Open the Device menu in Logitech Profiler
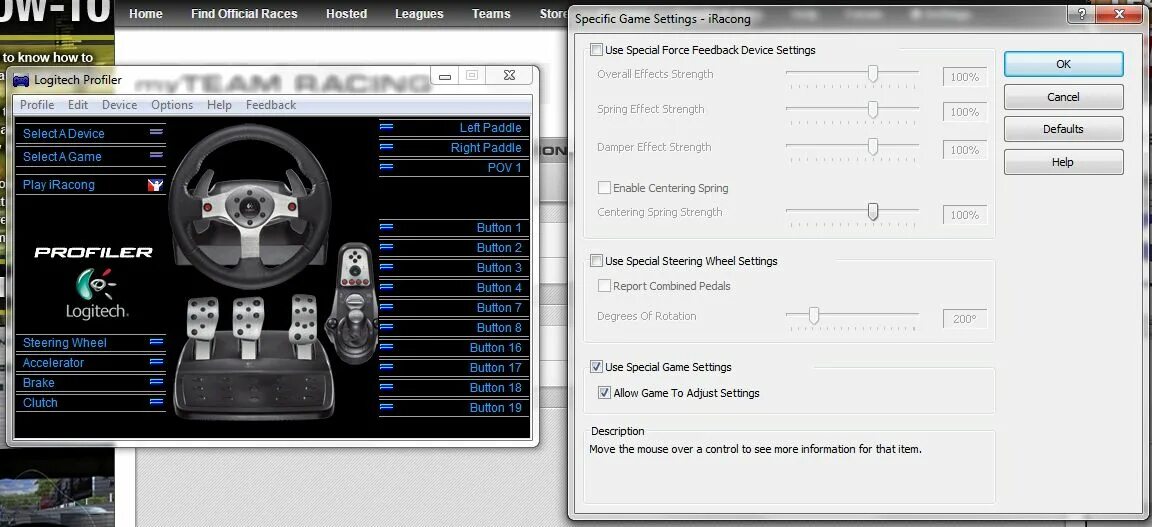 point(119,104)
